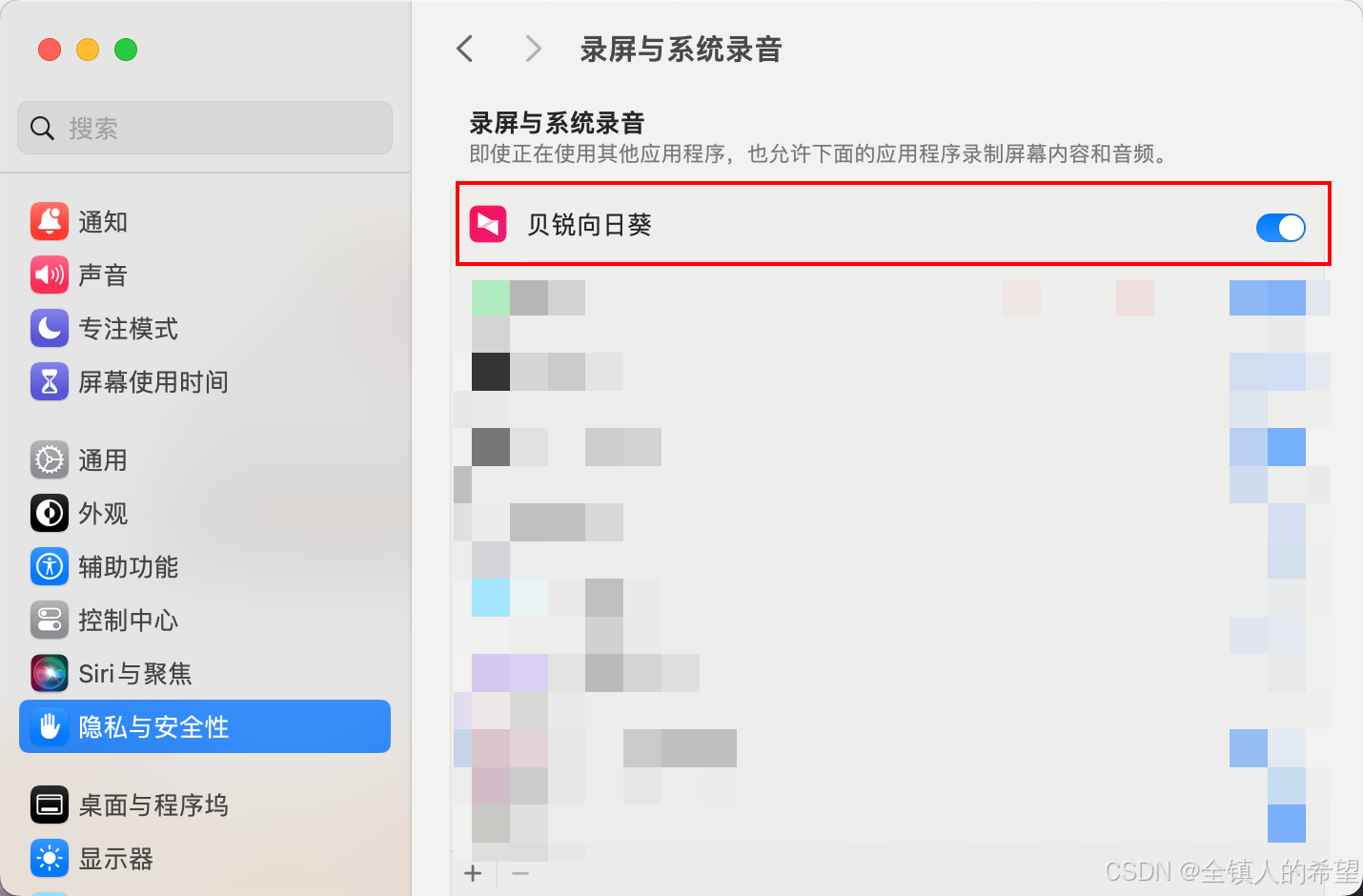
Task: Open 桌面与程序坞 sidebar item
Action: [x=205, y=804]
